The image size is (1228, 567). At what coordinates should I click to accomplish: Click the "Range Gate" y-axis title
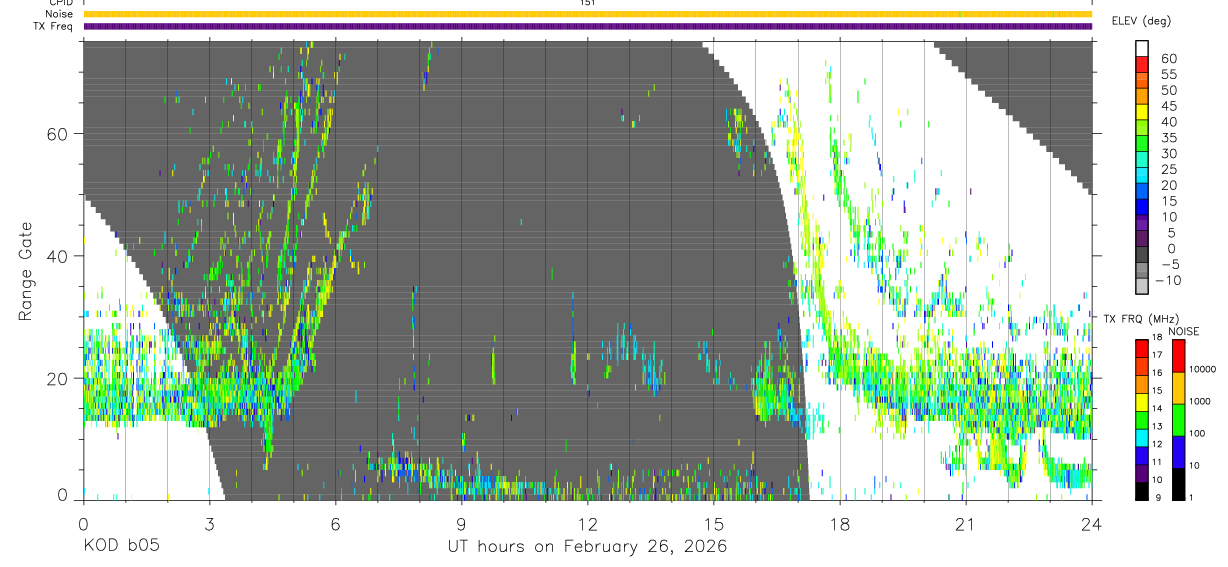tap(25, 271)
